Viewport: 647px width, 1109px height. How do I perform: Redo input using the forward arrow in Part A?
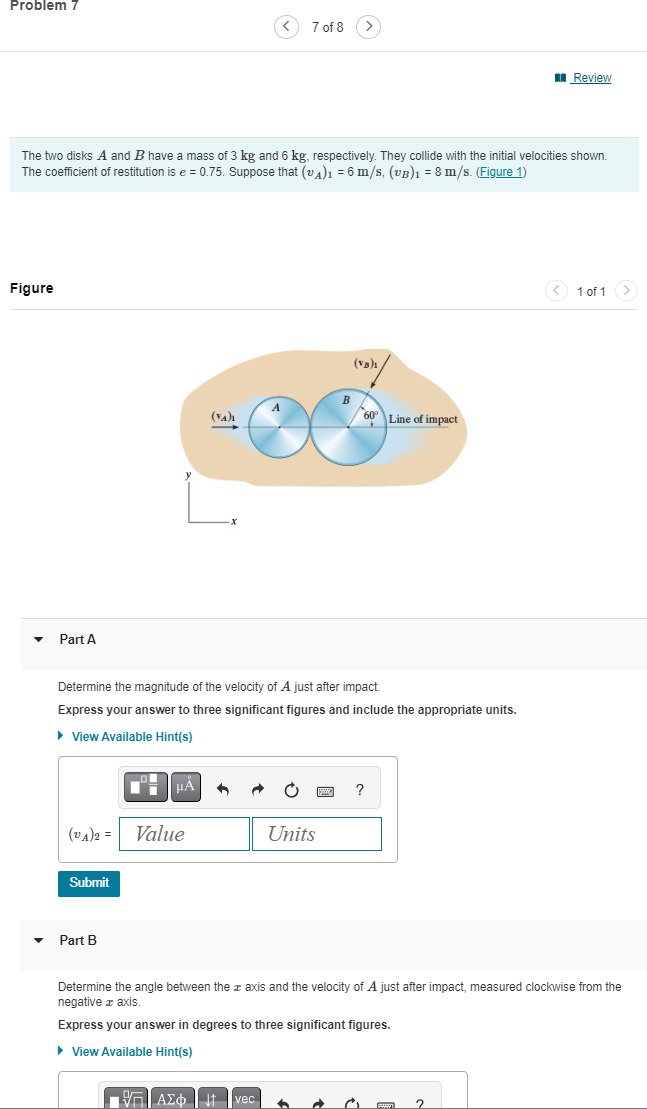257,787
